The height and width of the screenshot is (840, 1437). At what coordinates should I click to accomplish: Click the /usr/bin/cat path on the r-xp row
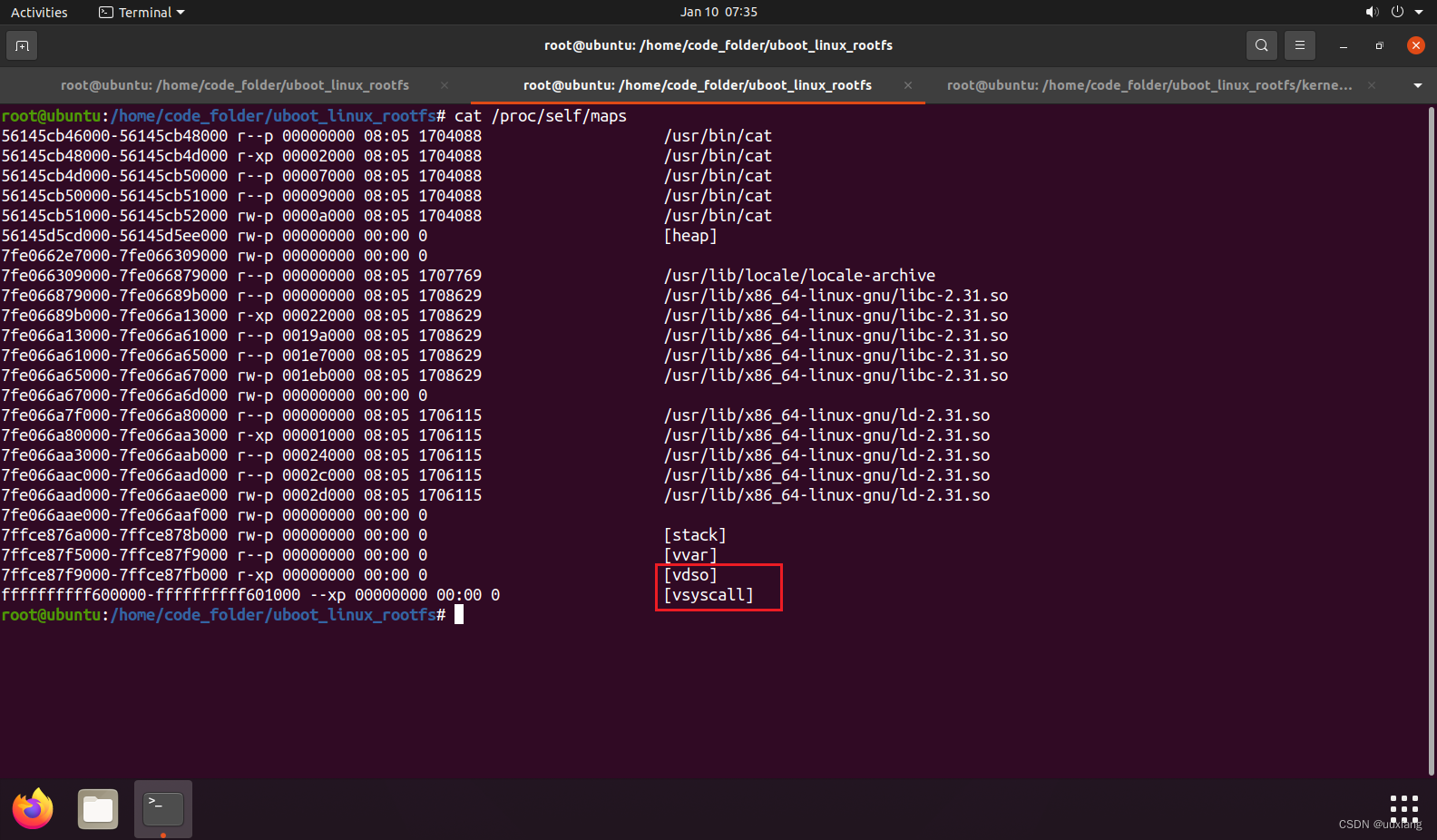pos(718,156)
